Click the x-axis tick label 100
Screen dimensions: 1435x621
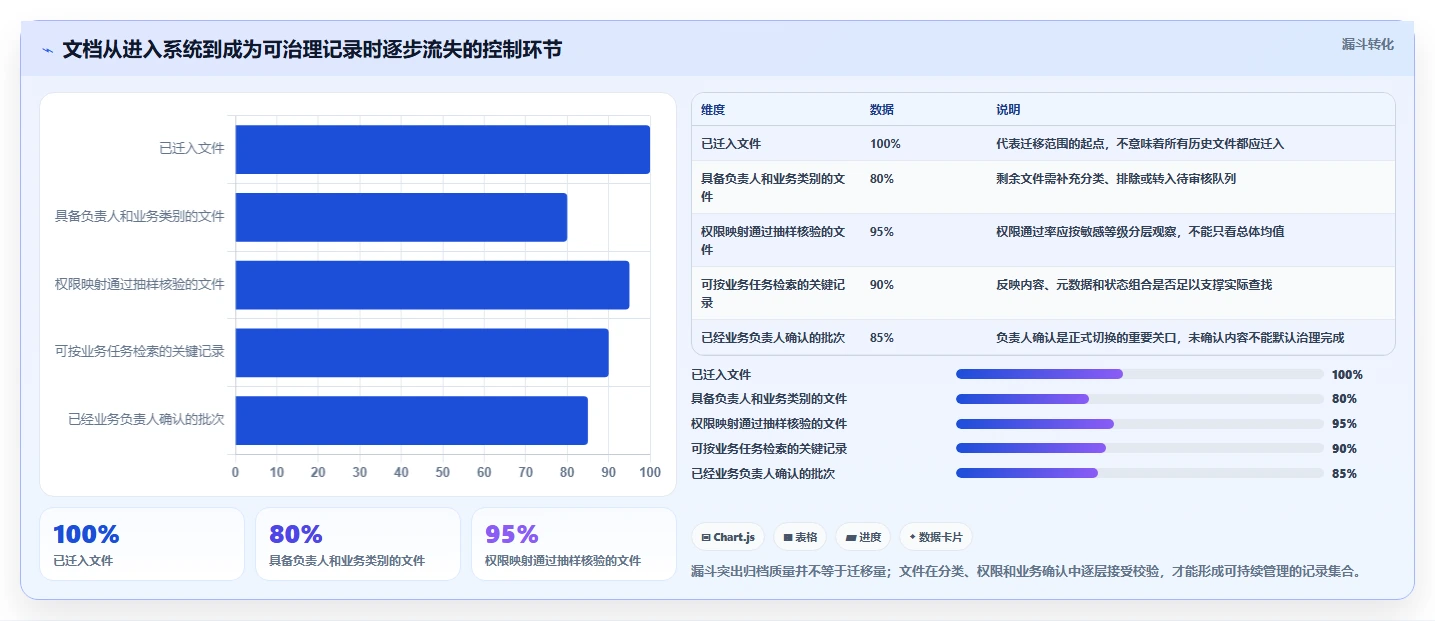pos(650,472)
